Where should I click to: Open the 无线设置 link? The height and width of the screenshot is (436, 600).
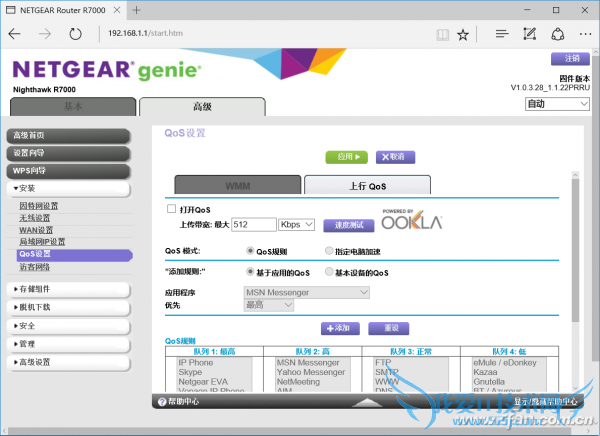point(35,218)
